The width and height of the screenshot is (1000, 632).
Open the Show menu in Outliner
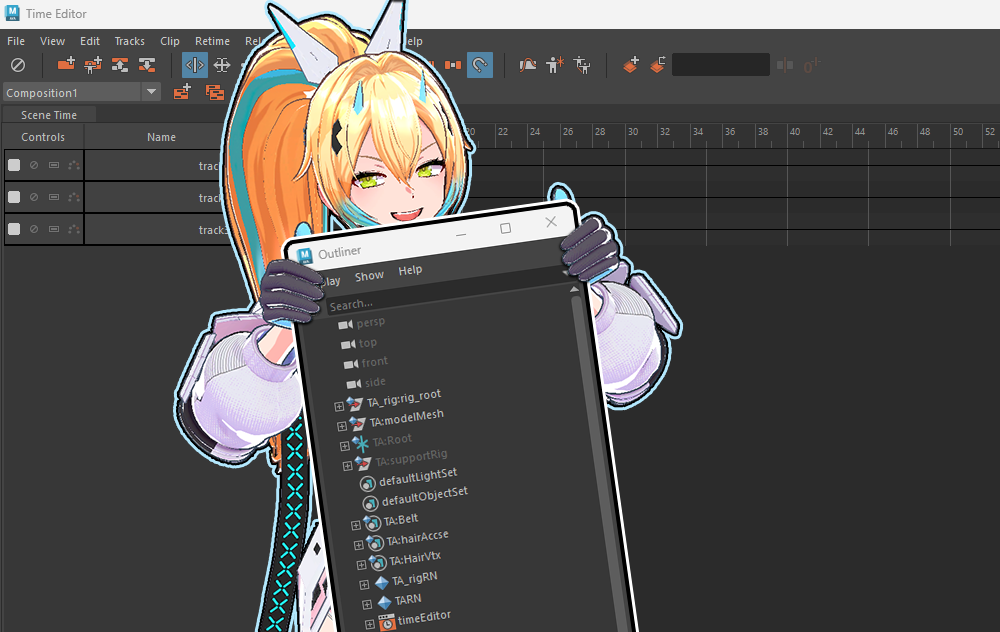pyautogui.click(x=369, y=276)
